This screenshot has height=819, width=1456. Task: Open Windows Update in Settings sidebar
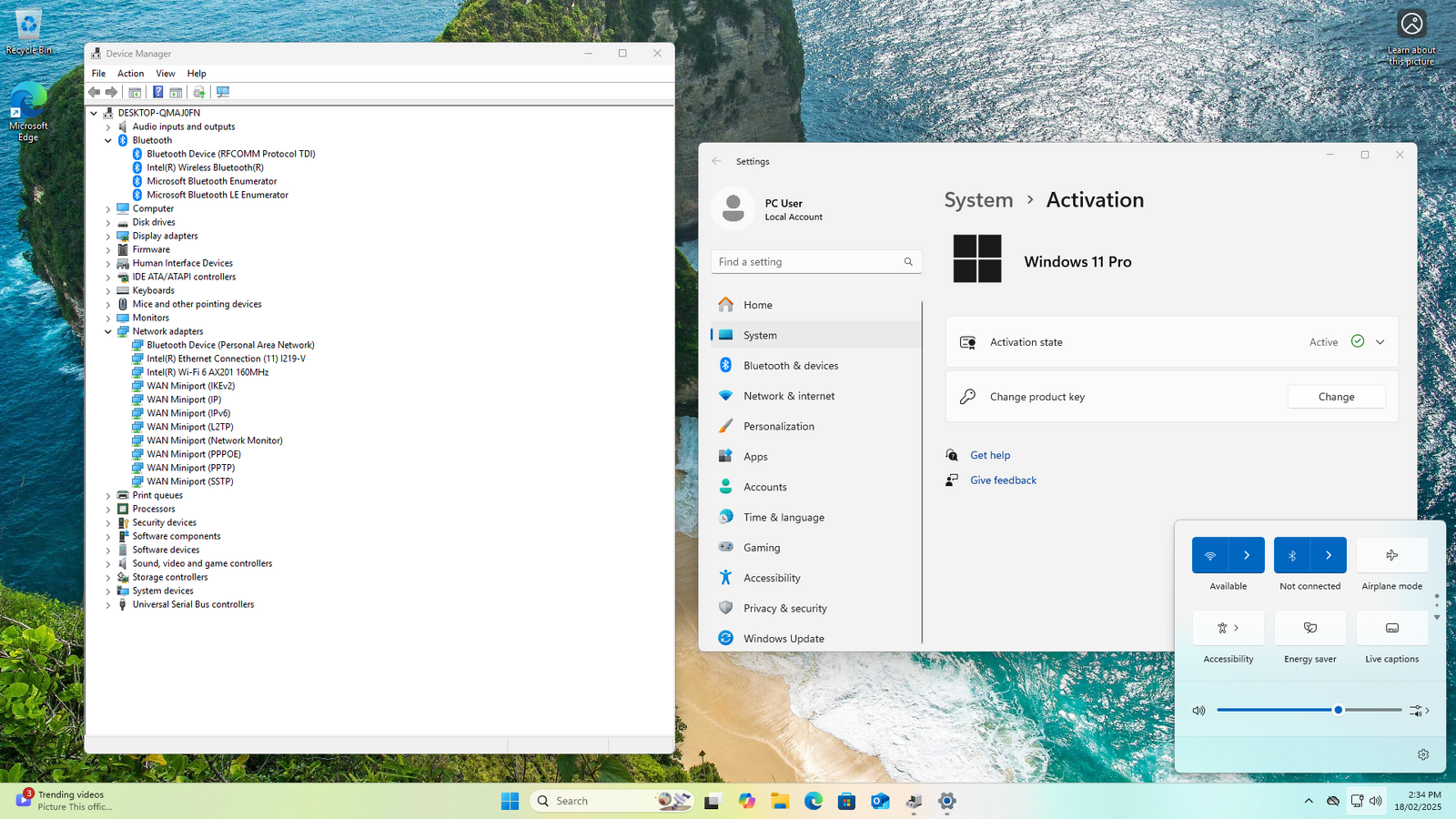click(x=815, y=639)
